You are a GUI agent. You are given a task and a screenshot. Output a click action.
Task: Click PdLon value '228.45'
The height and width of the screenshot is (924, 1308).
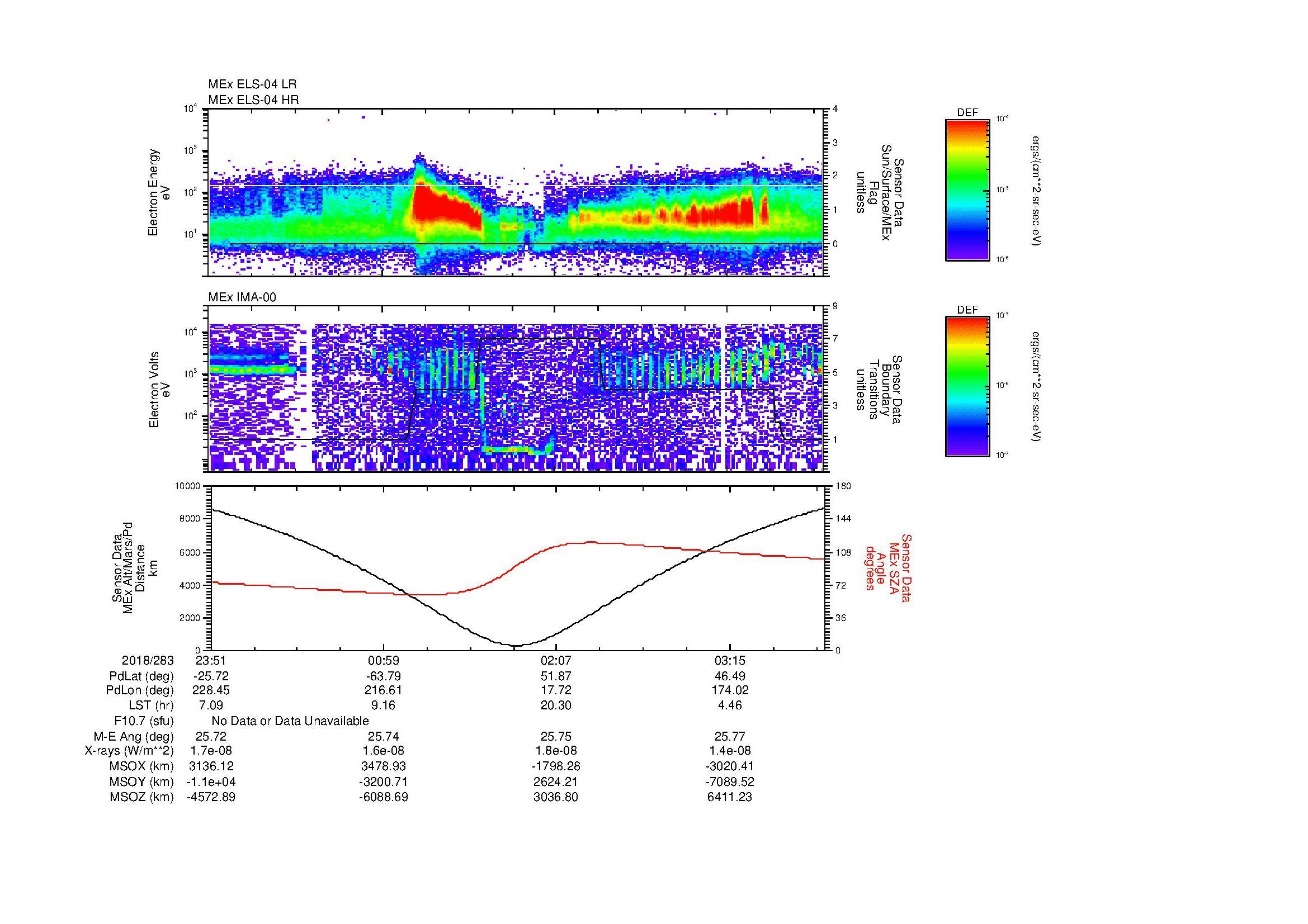211,690
